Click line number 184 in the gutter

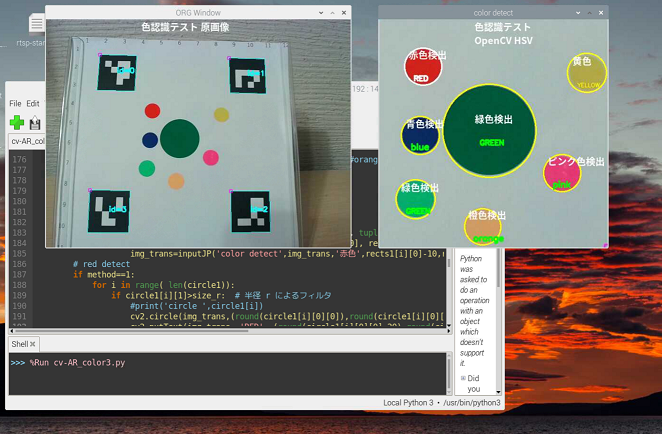pyautogui.click(x=19, y=243)
